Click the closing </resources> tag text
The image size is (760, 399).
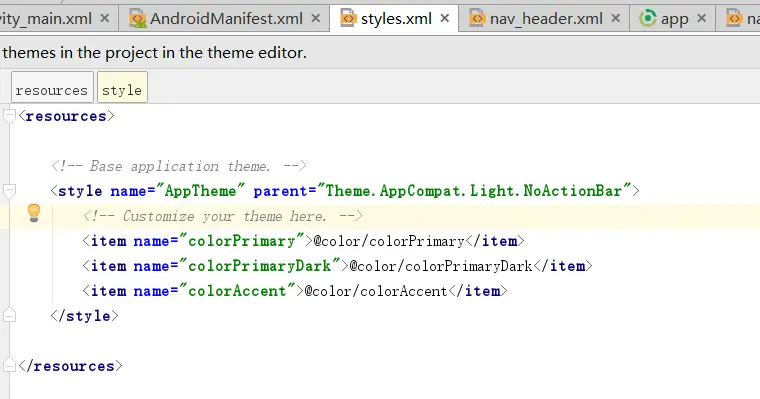(70, 366)
